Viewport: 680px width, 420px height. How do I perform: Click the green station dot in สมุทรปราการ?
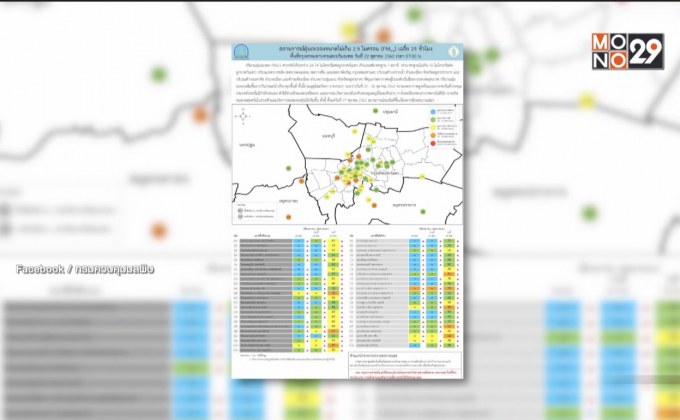[x=423, y=212]
